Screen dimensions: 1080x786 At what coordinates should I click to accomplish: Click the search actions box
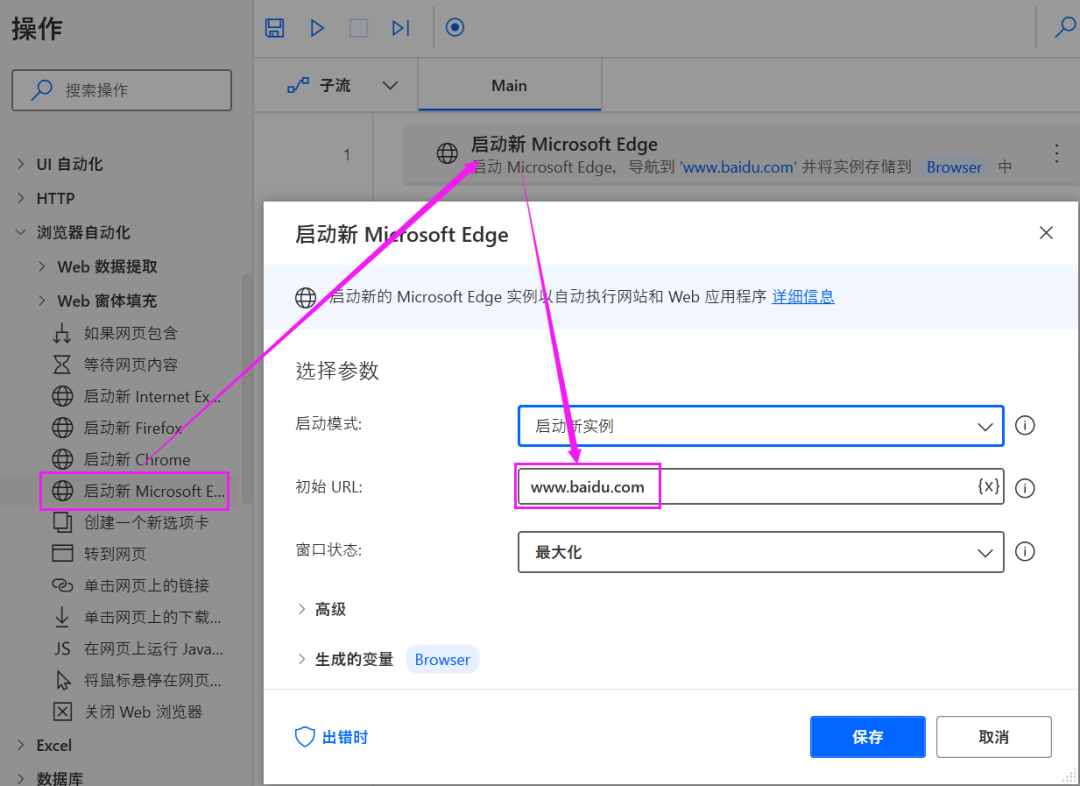pos(121,90)
